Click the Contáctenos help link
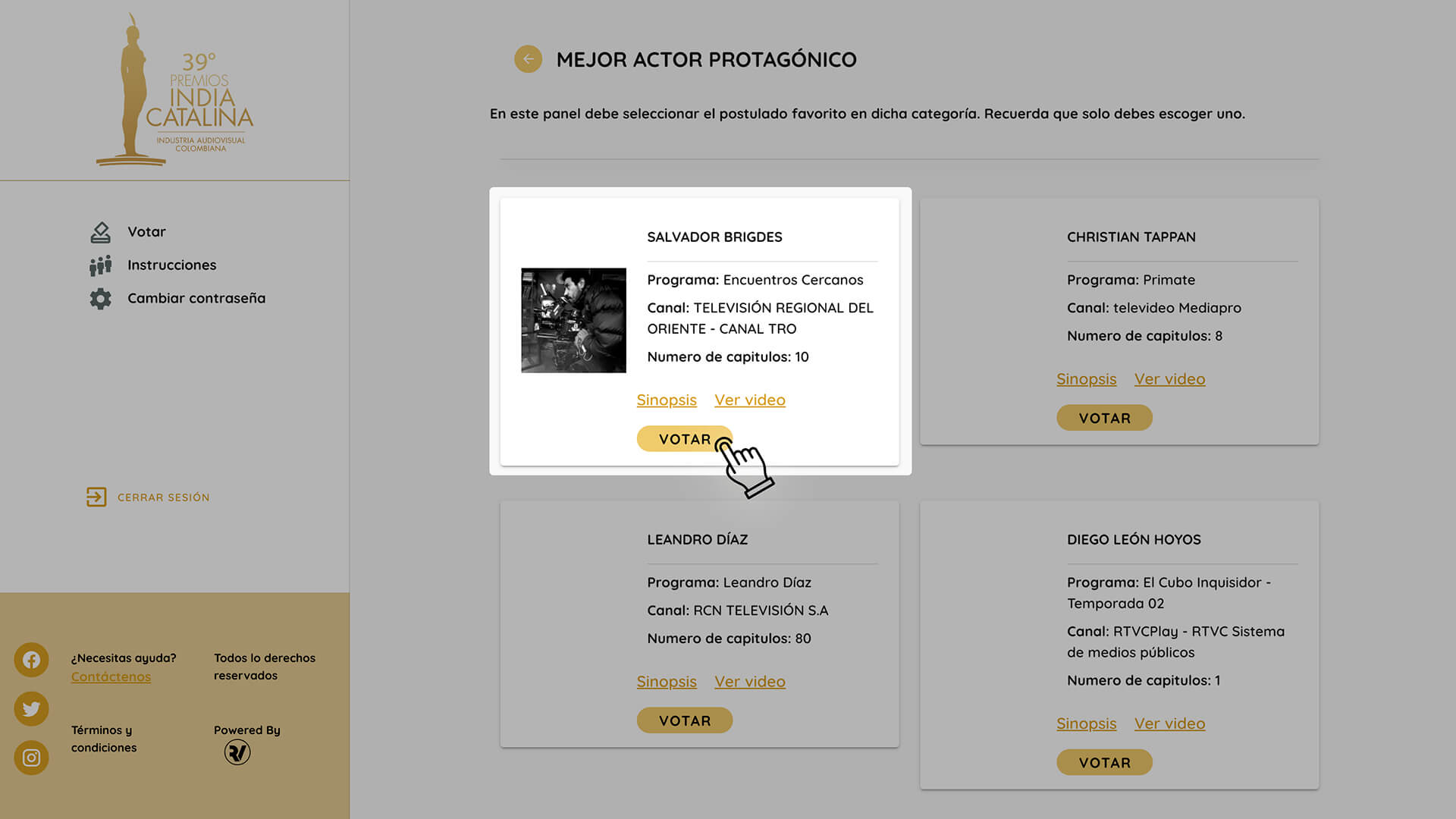Screen dimensions: 1456x819 (111, 677)
